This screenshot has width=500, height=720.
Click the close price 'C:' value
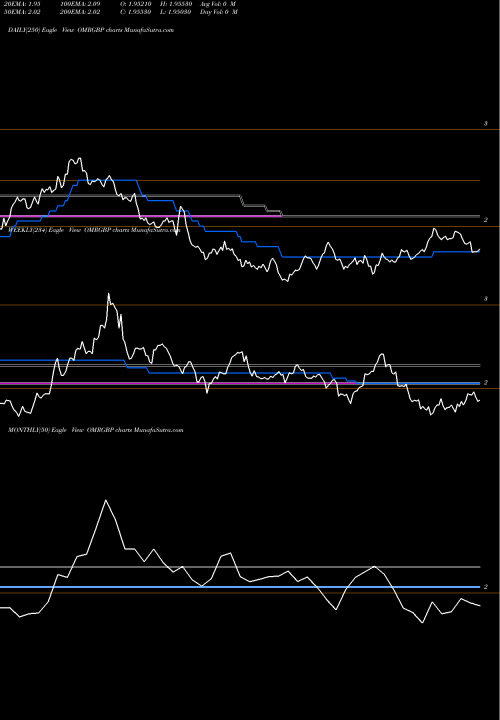pyautogui.click(x=136, y=12)
